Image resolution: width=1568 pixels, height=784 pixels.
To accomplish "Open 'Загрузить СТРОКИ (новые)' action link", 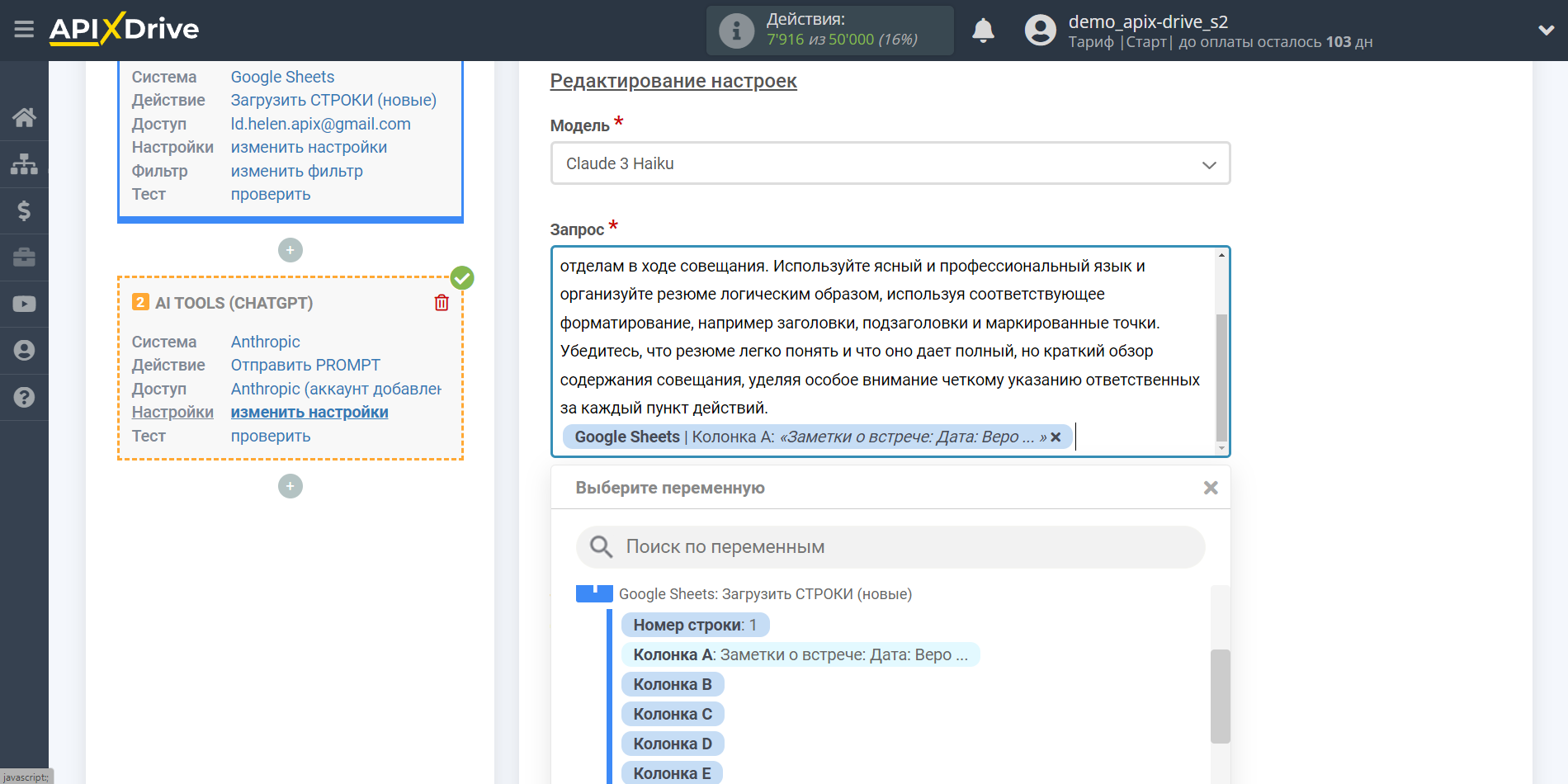I will coord(333,100).
